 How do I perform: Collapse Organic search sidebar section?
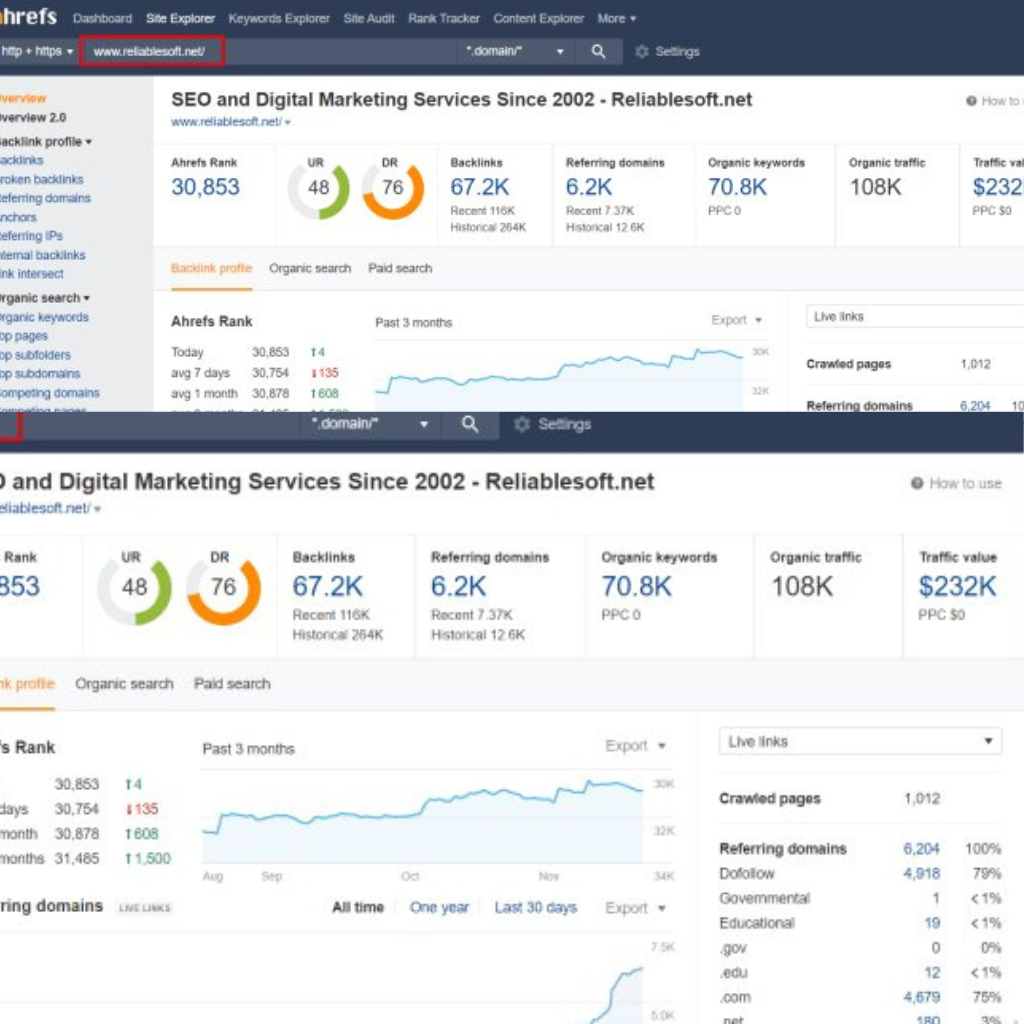click(x=44, y=298)
